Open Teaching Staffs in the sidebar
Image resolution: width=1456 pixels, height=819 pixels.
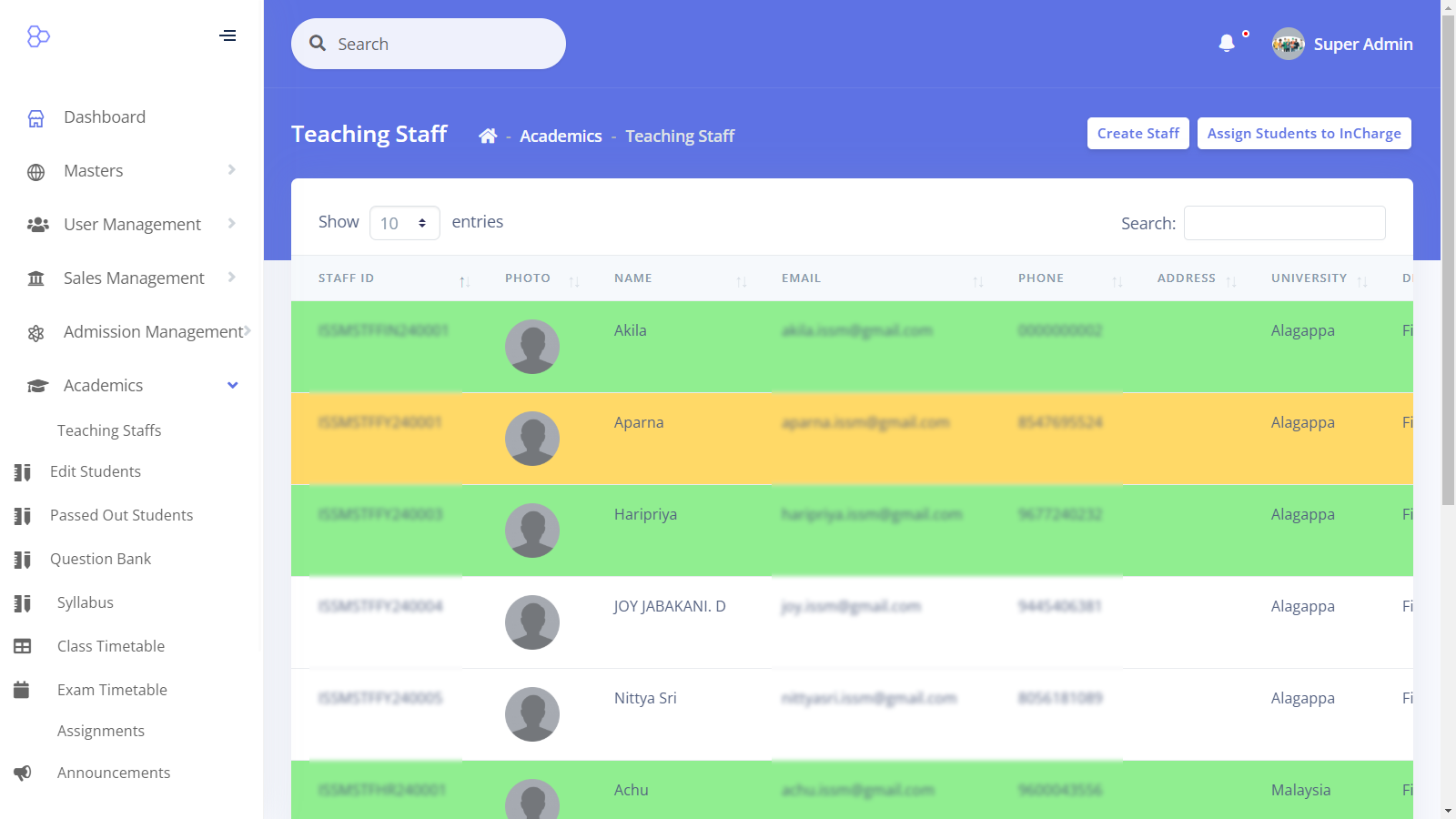[x=109, y=430]
